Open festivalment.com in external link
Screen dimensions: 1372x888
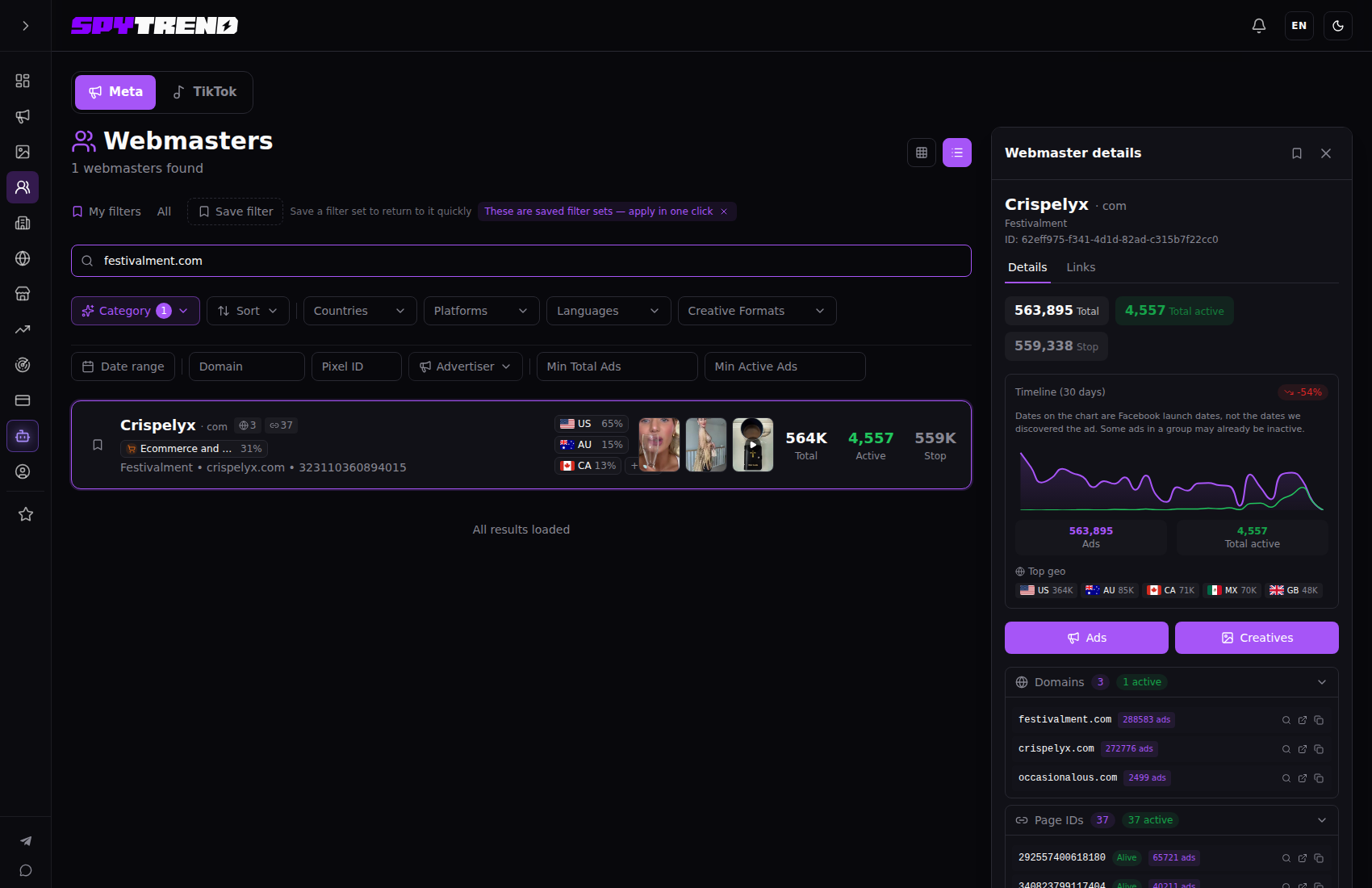click(x=1303, y=720)
